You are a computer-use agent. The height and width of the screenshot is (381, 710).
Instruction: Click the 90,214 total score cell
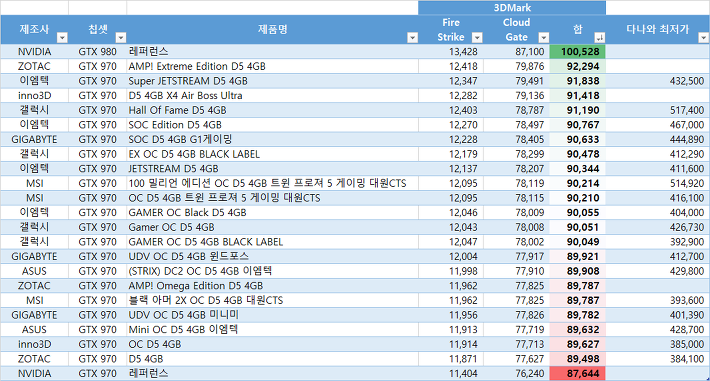tap(578, 183)
